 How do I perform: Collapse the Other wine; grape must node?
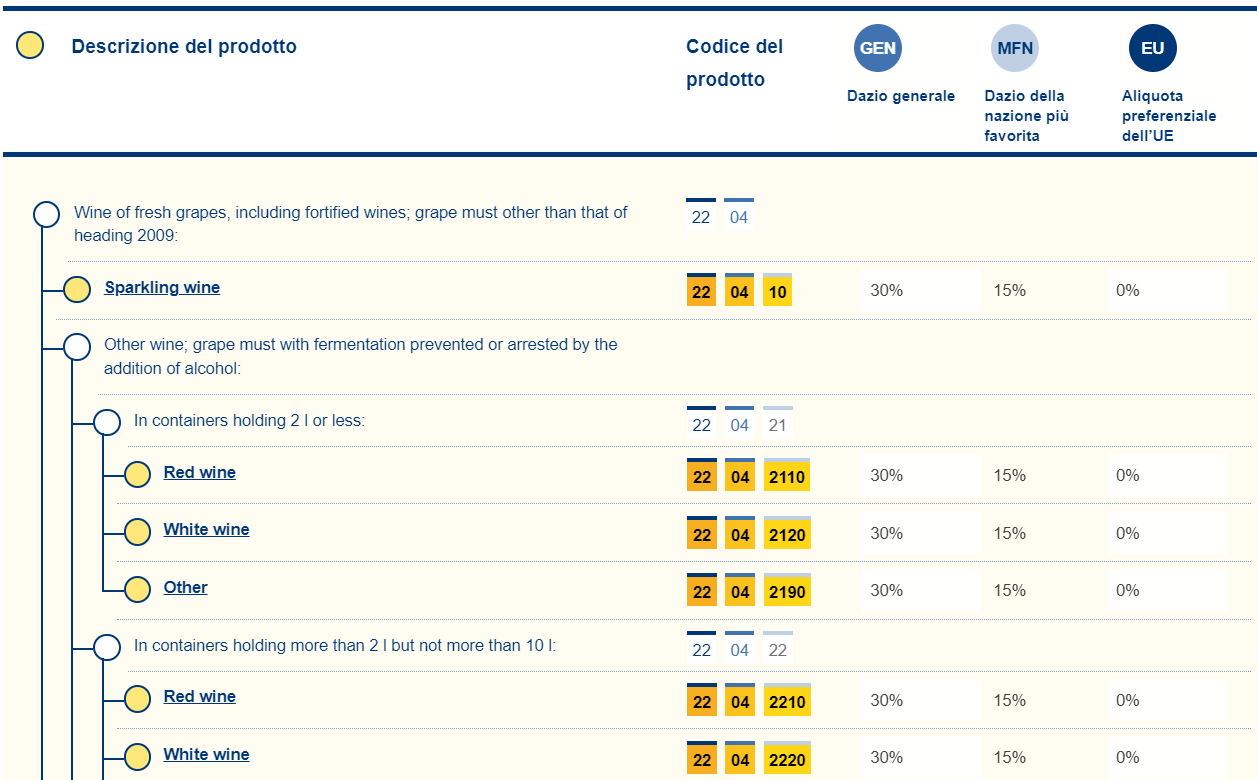(x=77, y=347)
